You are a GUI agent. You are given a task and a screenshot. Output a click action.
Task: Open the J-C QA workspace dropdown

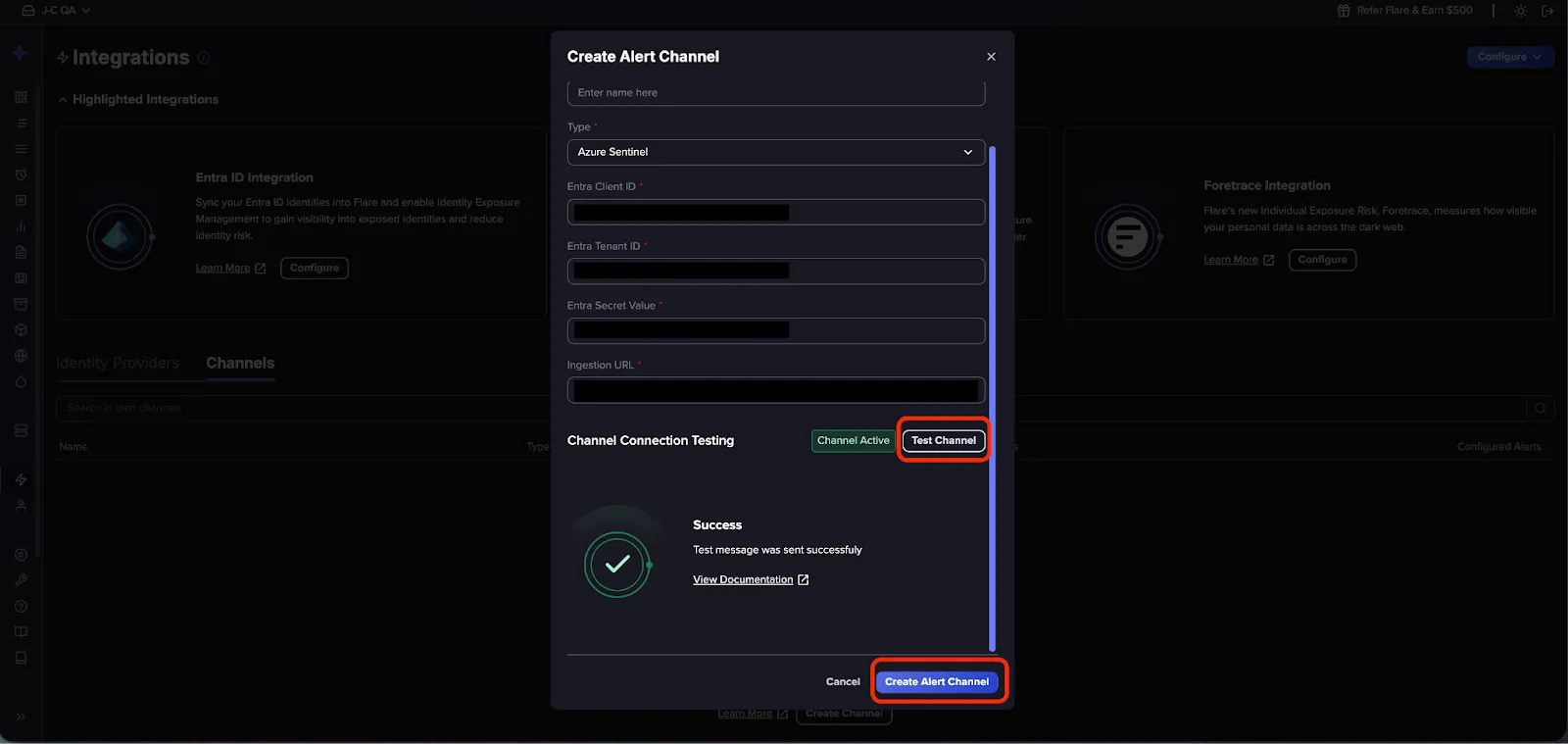pyautogui.click(x=56, y=11)
